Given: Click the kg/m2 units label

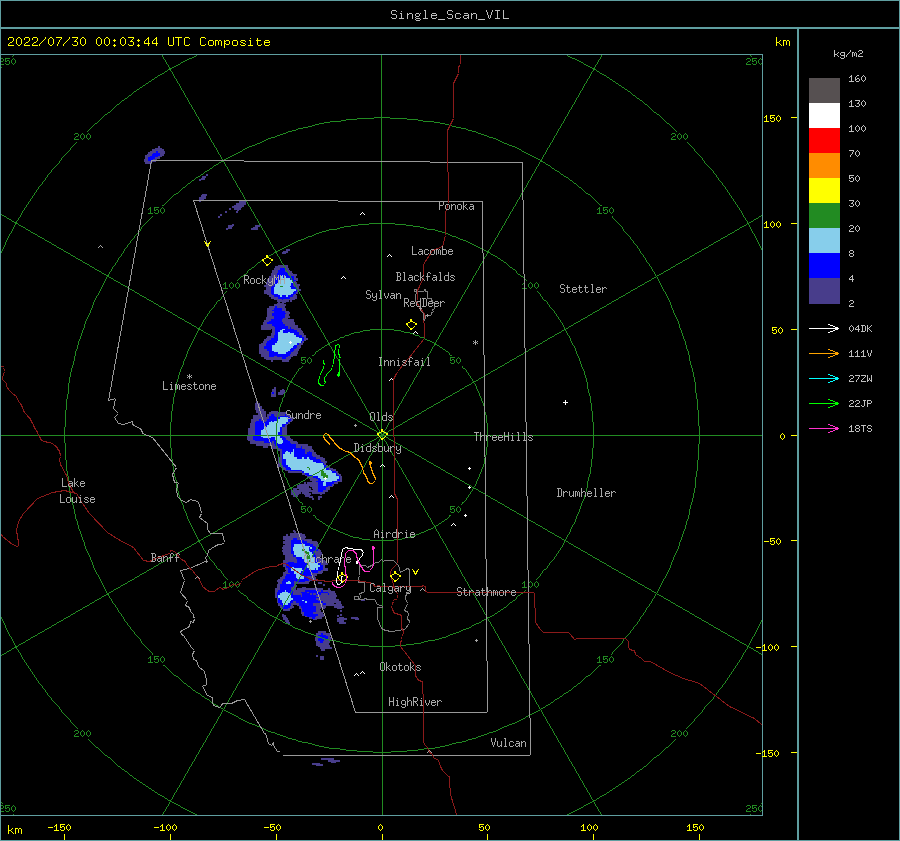Looking at the screenshot, I should click(848, 54).
